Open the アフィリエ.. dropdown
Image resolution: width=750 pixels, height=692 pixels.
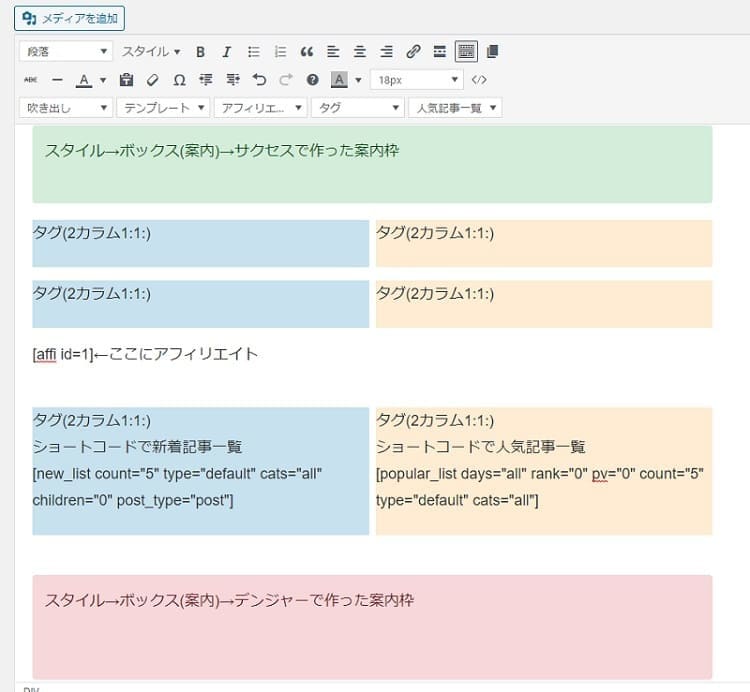(x=261, y=108)
